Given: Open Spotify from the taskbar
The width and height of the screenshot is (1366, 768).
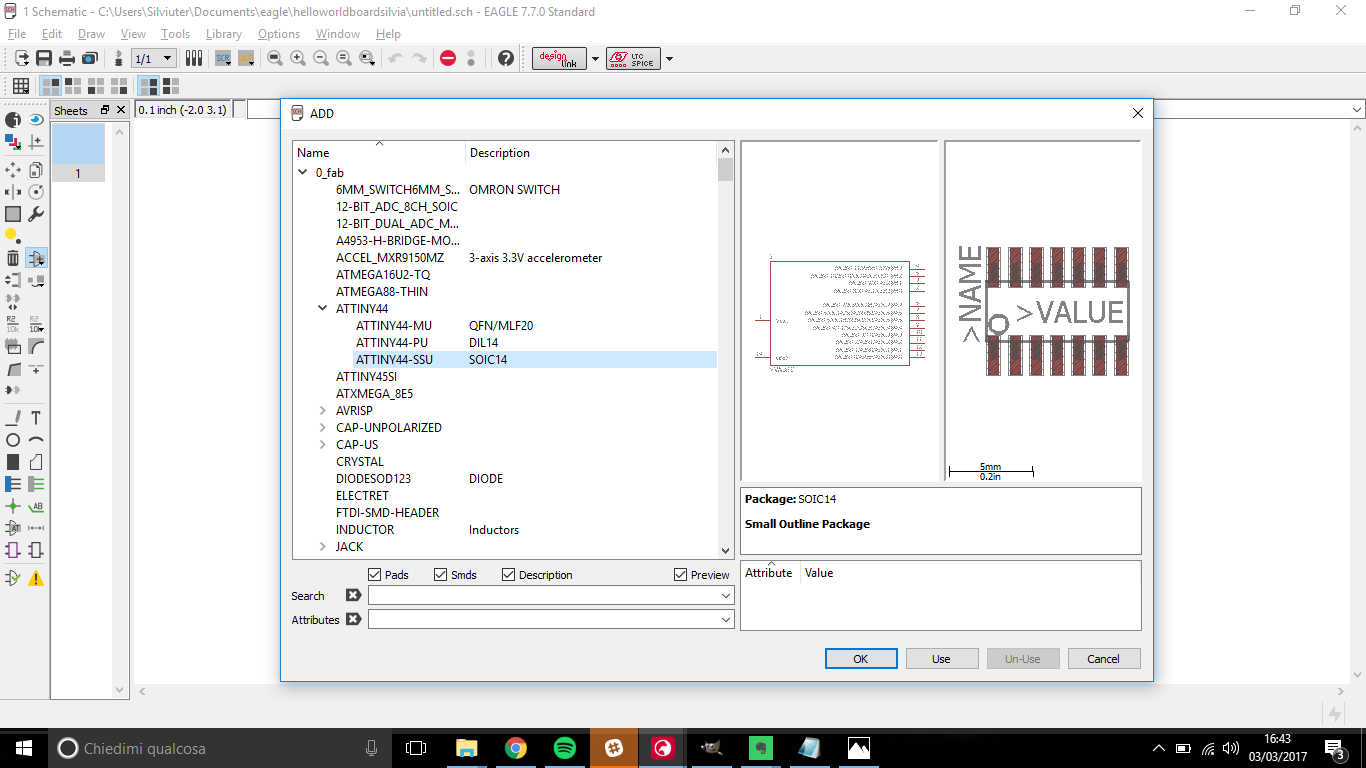Looking at the screenshot, I should point(564,748).
